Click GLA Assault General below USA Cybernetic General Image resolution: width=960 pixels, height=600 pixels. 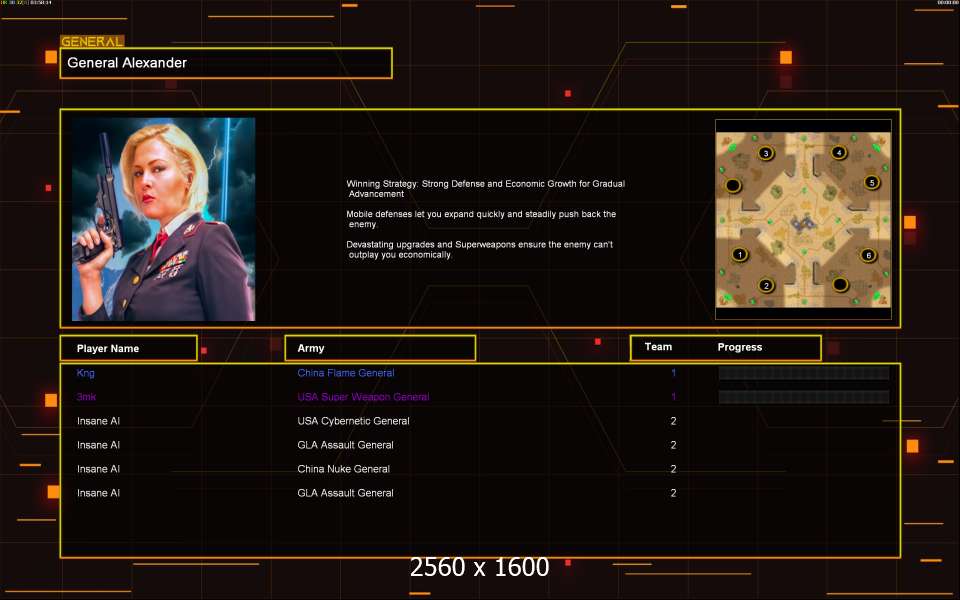tap(345, 445)
